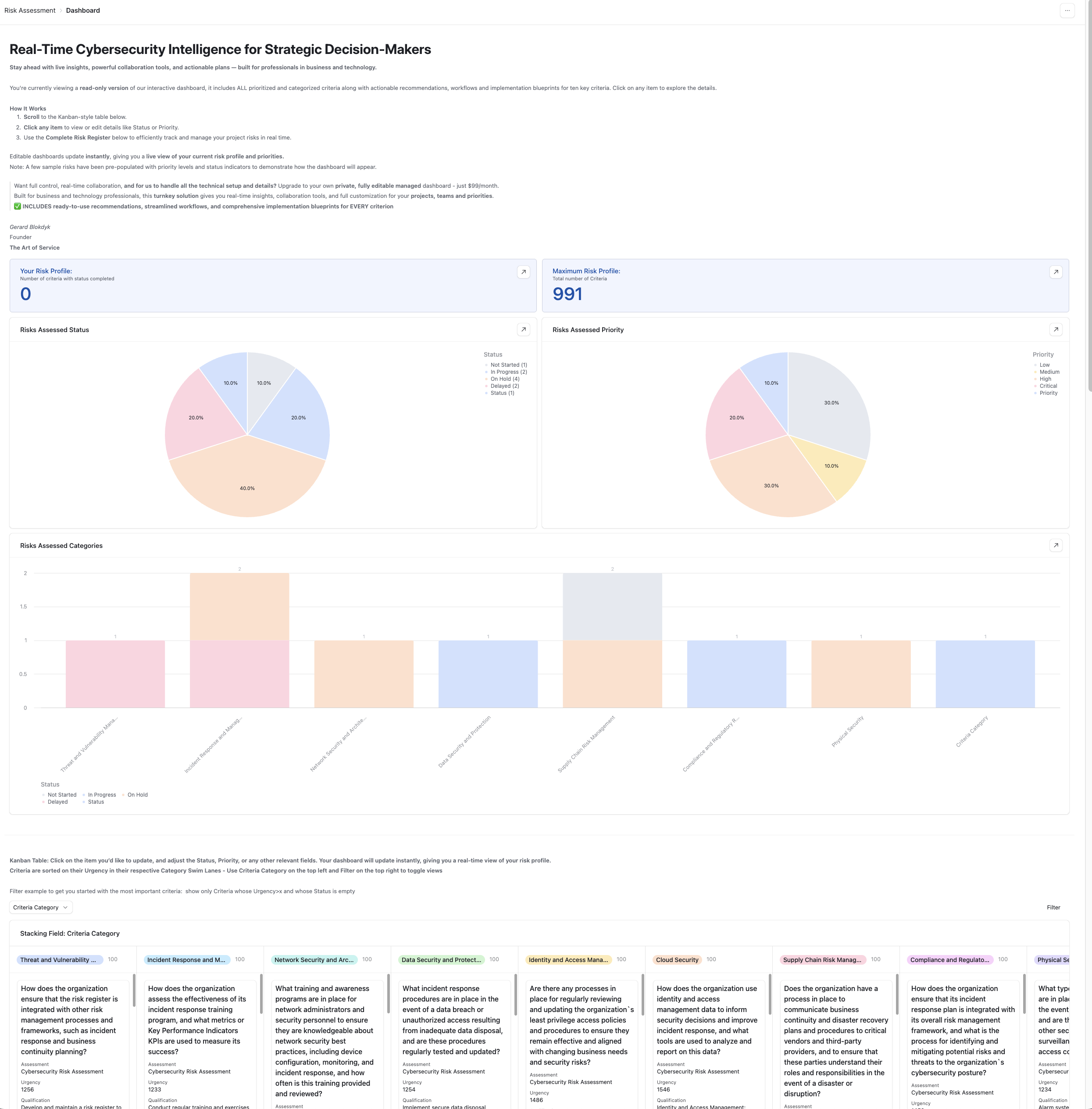Open the Criteria Category dropdown
Image resolution: width=1092 pixels, height=1109 pixels.
40,907
